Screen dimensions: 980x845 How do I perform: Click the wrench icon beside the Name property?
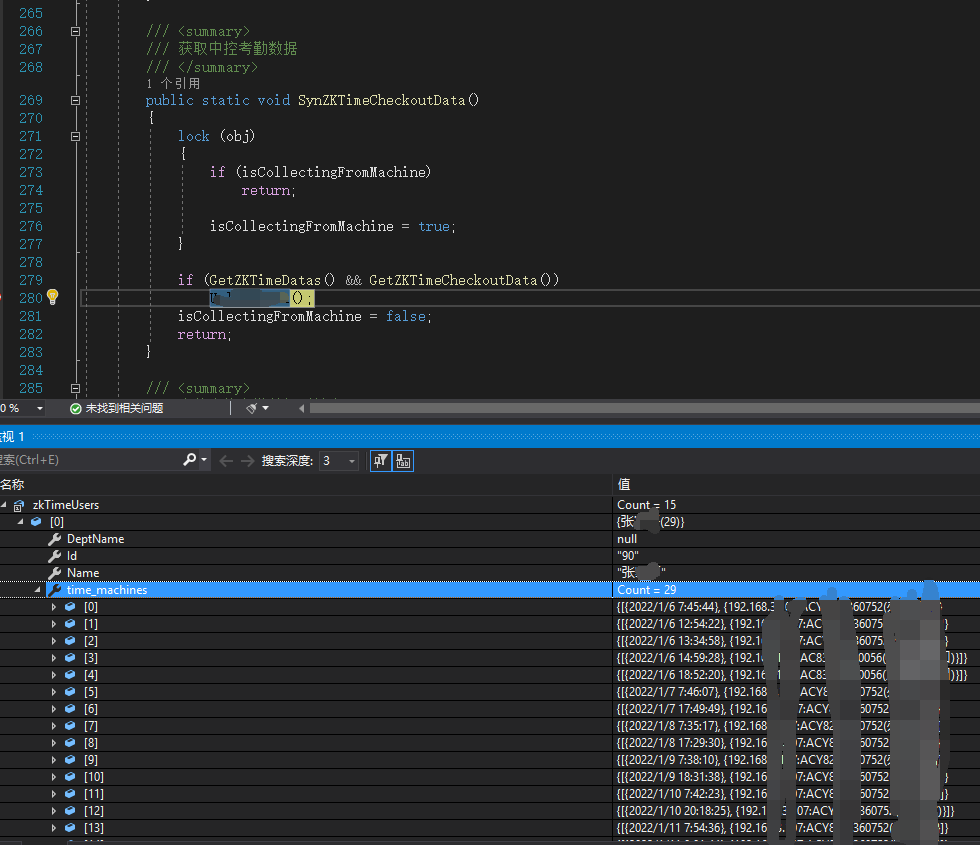coord(55,572)
